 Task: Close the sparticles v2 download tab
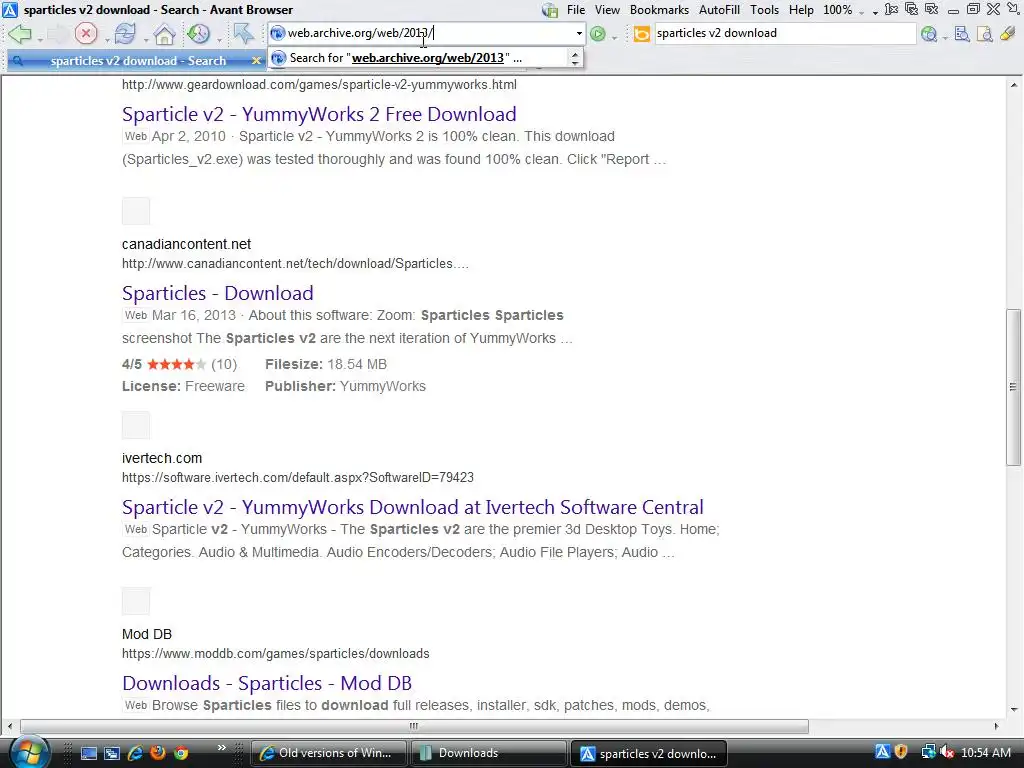coord(256,61)
